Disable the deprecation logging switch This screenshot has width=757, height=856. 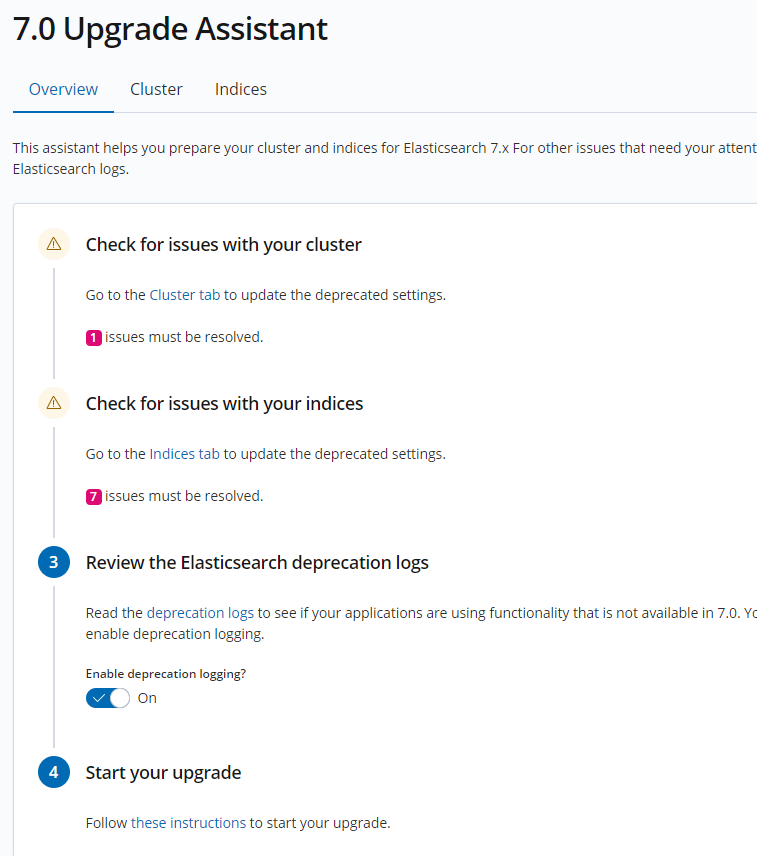pos(108,698)
